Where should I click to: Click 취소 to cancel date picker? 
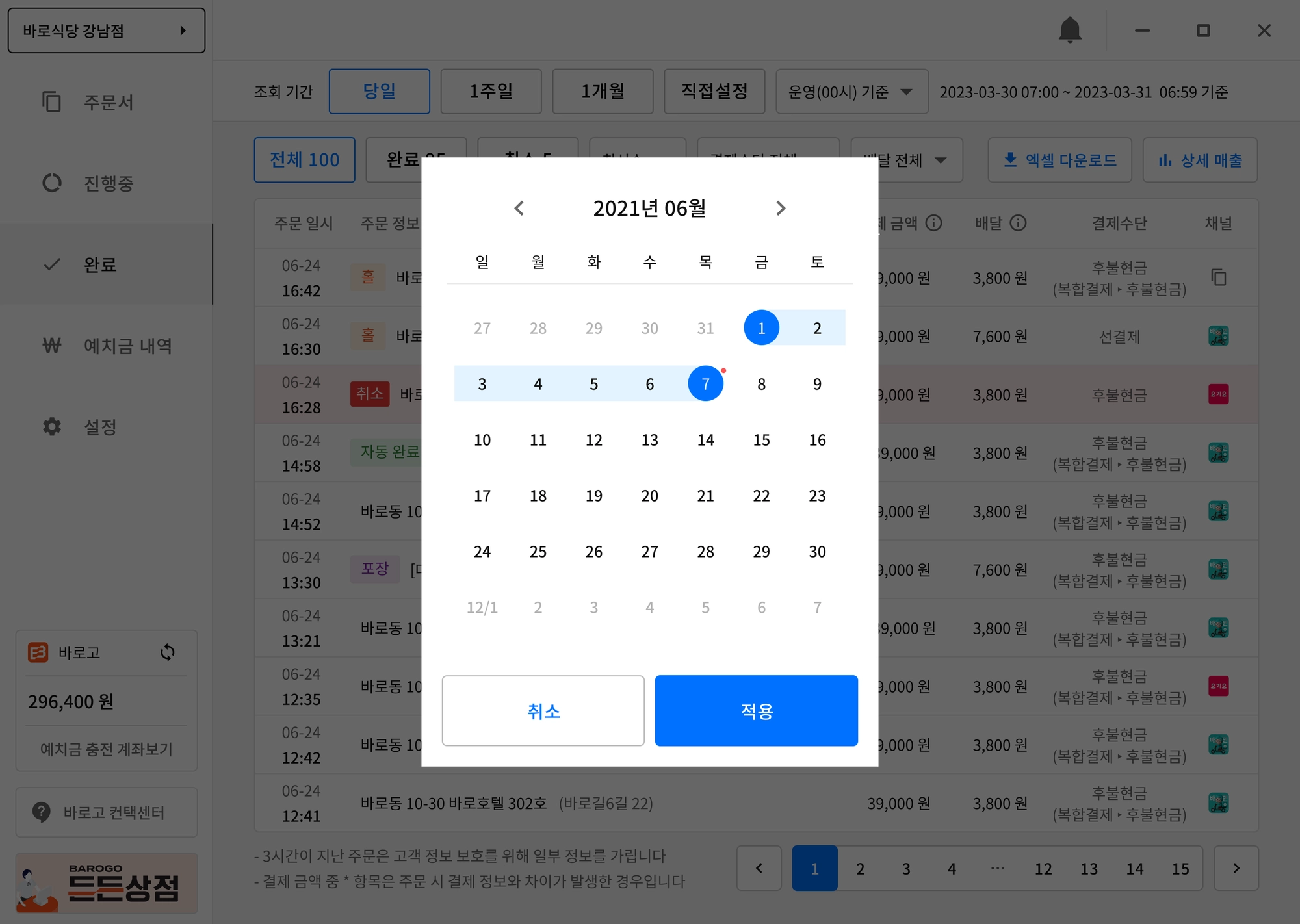click(543, 711)
